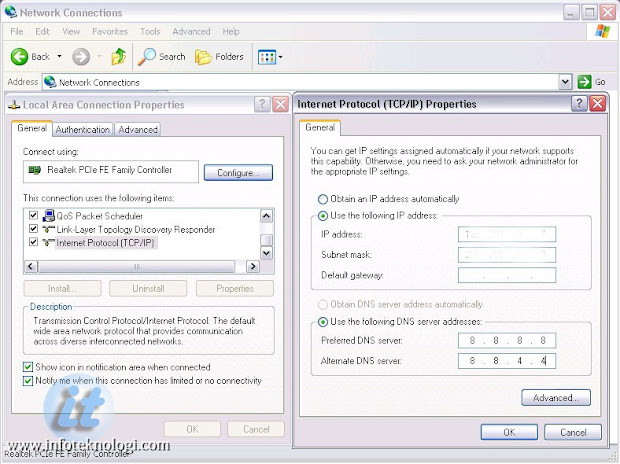Click the Forward arrow icon in toolbar

pyautogui.click(x=81, y=57)
